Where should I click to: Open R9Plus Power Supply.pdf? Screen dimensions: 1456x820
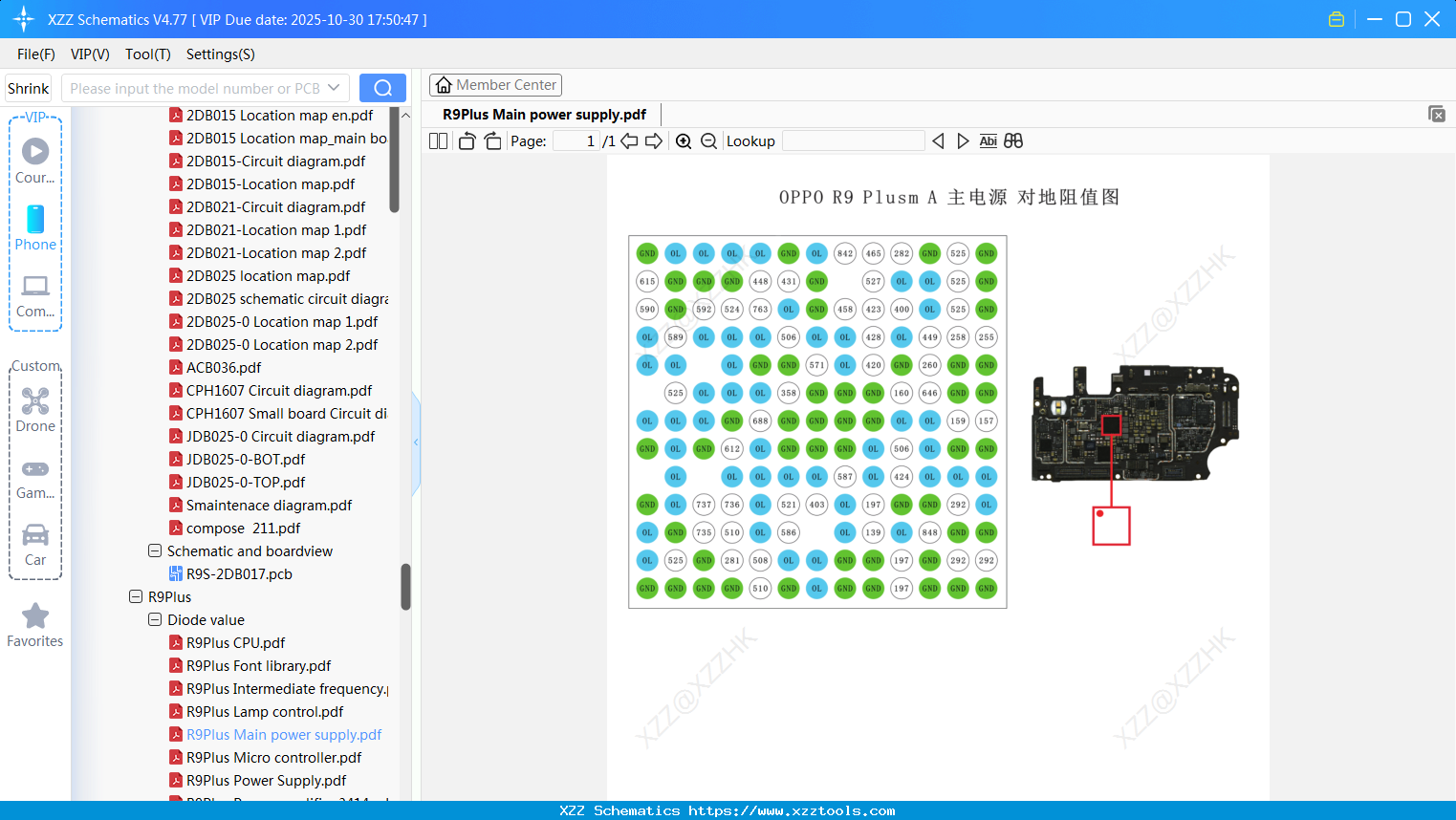point(266,781)
